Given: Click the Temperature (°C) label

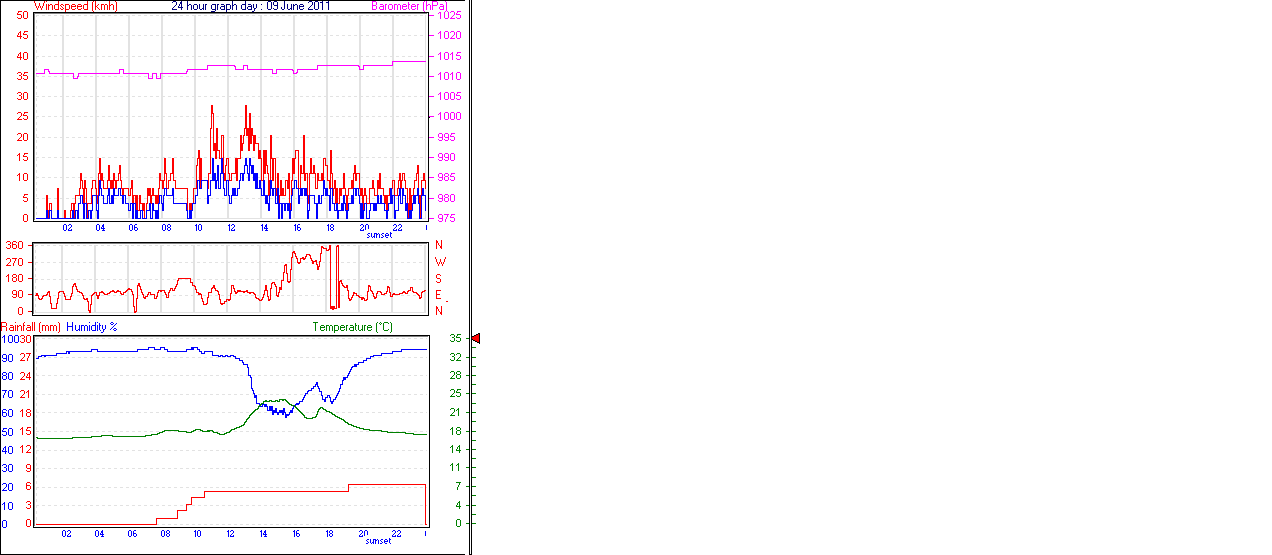Looking at the screenshot, I should 352,327.
